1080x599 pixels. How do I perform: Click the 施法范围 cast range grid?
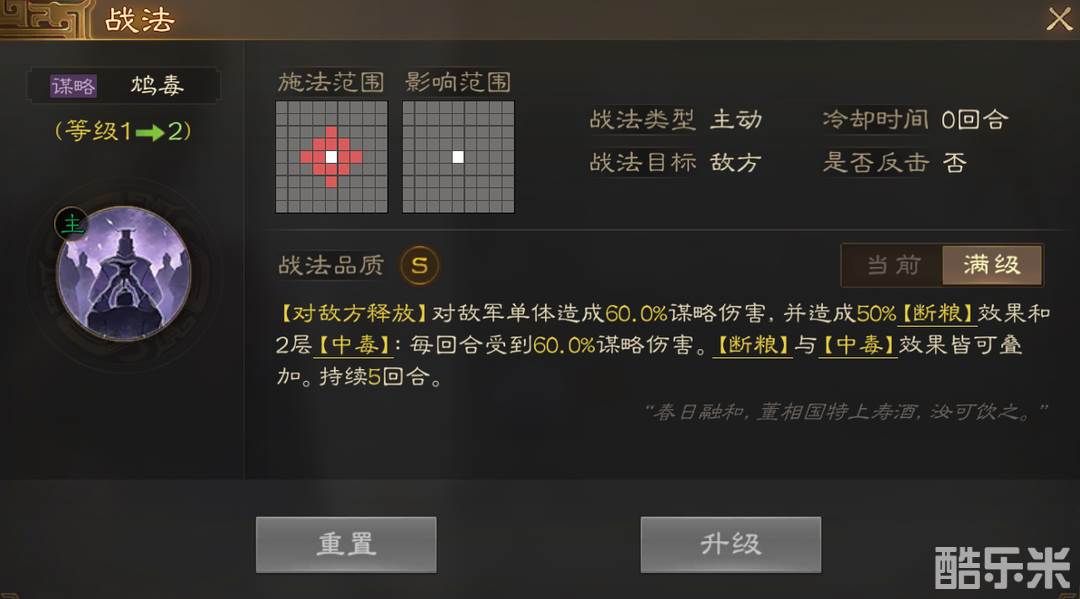[331, 157]
